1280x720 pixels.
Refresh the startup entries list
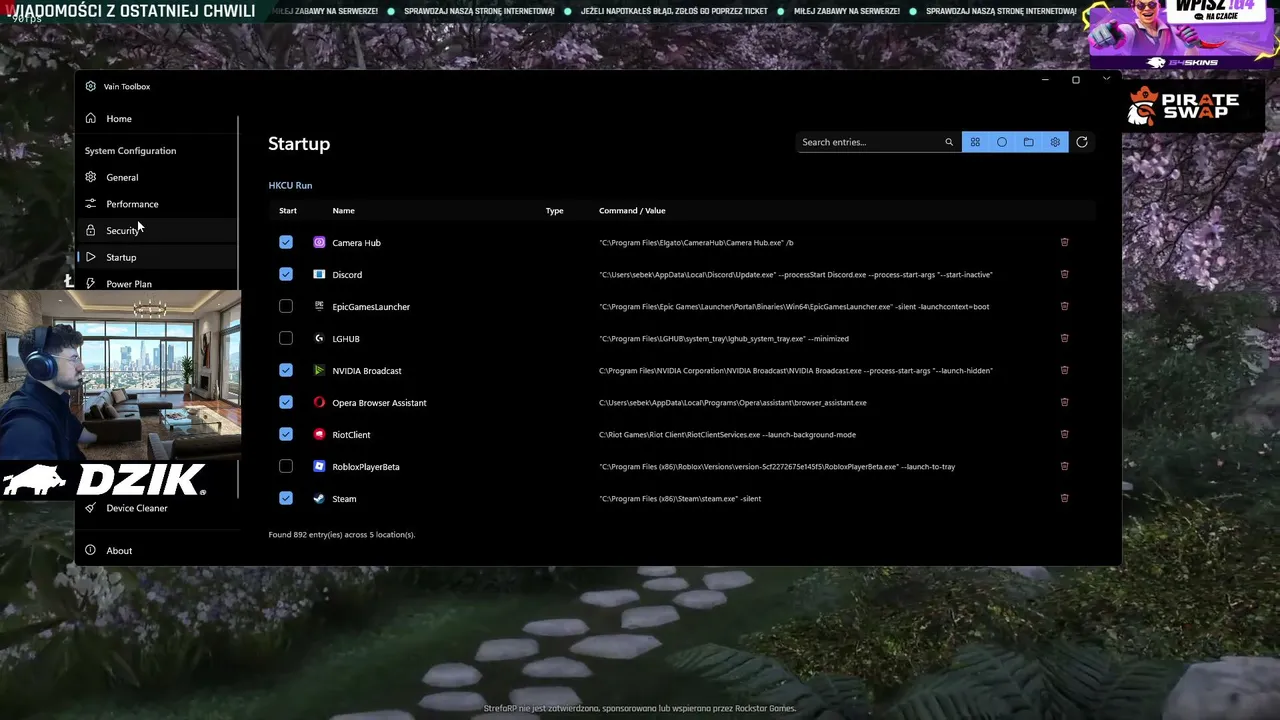[1082, 142]
